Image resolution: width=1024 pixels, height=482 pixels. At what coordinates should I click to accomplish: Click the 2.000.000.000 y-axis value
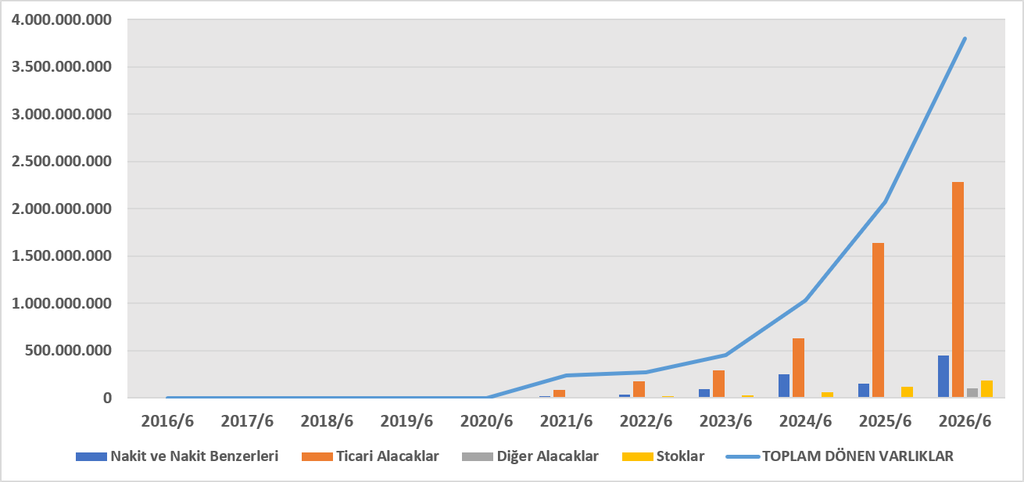pos(61,209)
